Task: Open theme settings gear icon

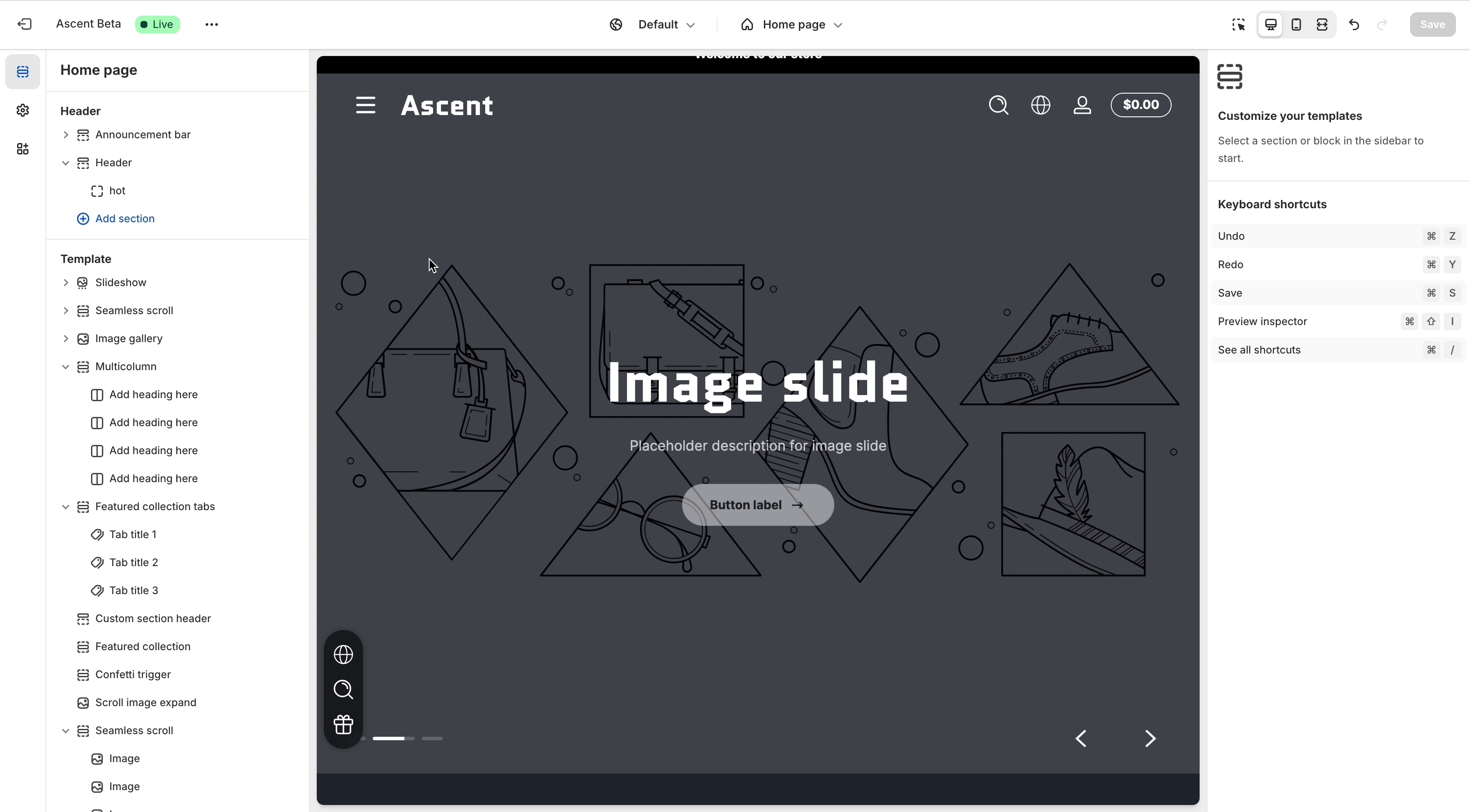Action: pyautogui.click(x=23, y=110)
